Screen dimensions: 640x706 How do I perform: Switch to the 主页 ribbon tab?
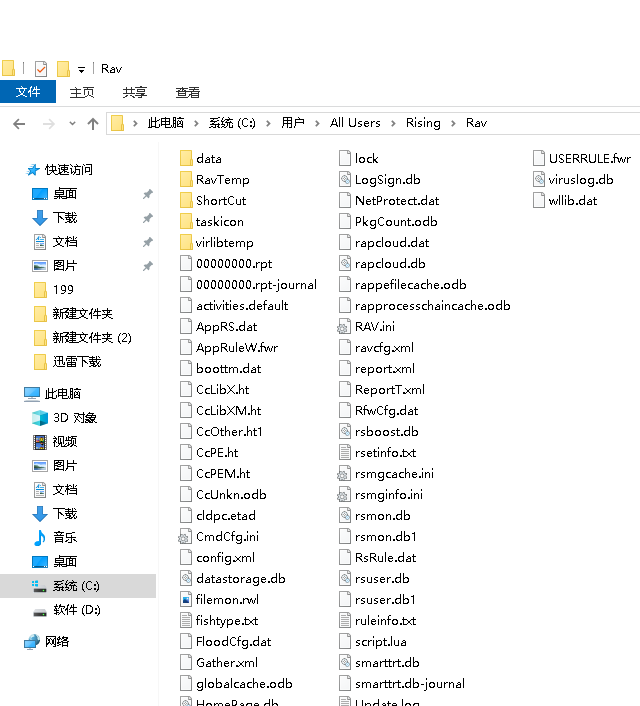[x=82, y=92]
